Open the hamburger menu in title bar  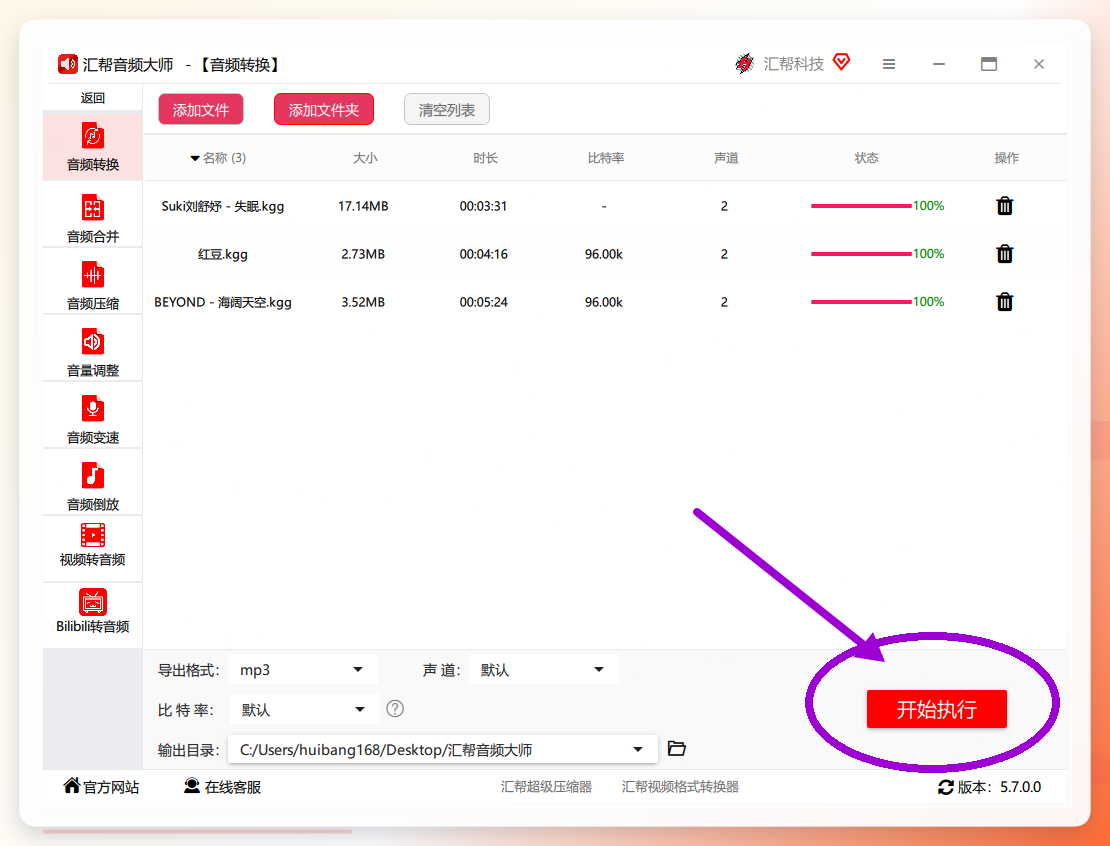[x=889, y=64]
